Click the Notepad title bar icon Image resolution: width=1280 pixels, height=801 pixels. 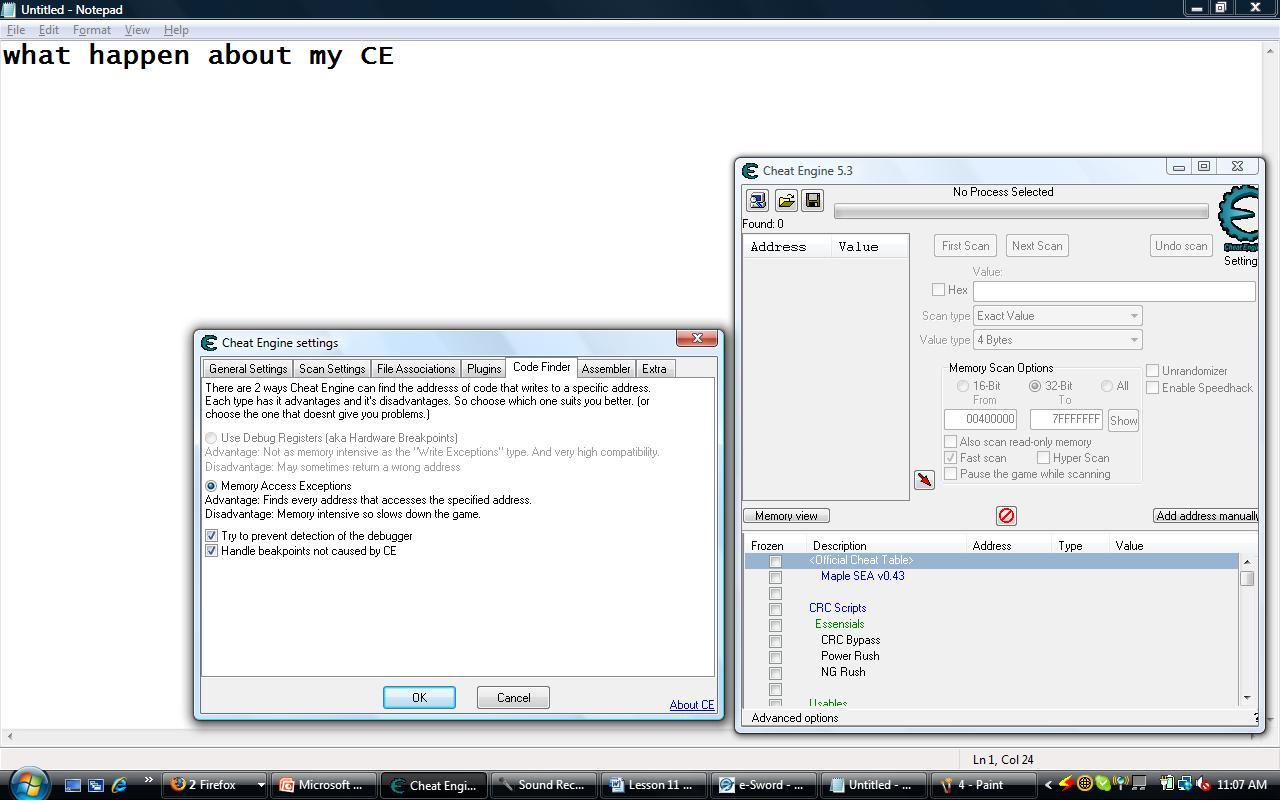tap(9, 9)
